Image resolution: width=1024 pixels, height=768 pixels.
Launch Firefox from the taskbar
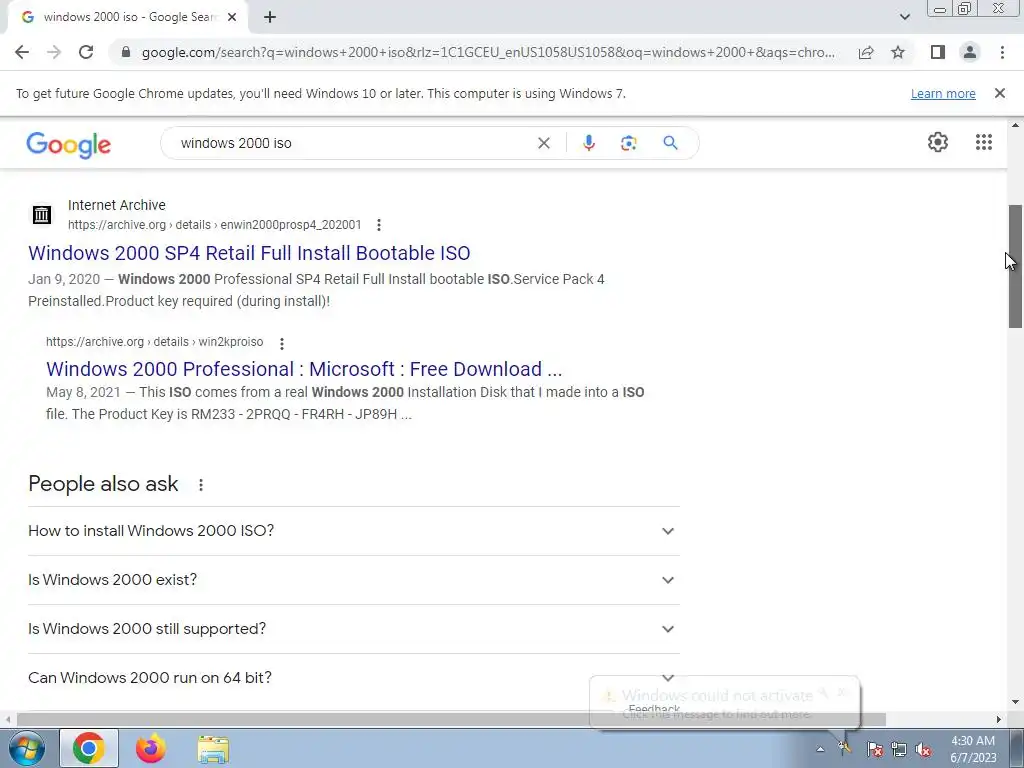pyautogui.click(x=151, y=748)
